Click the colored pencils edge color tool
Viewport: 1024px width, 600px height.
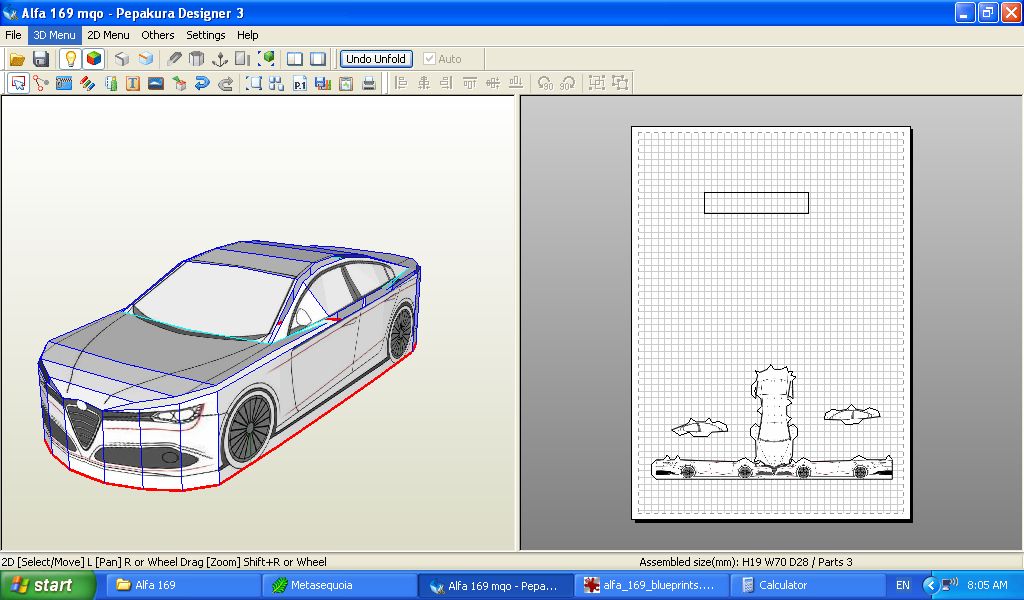point(87,84)
